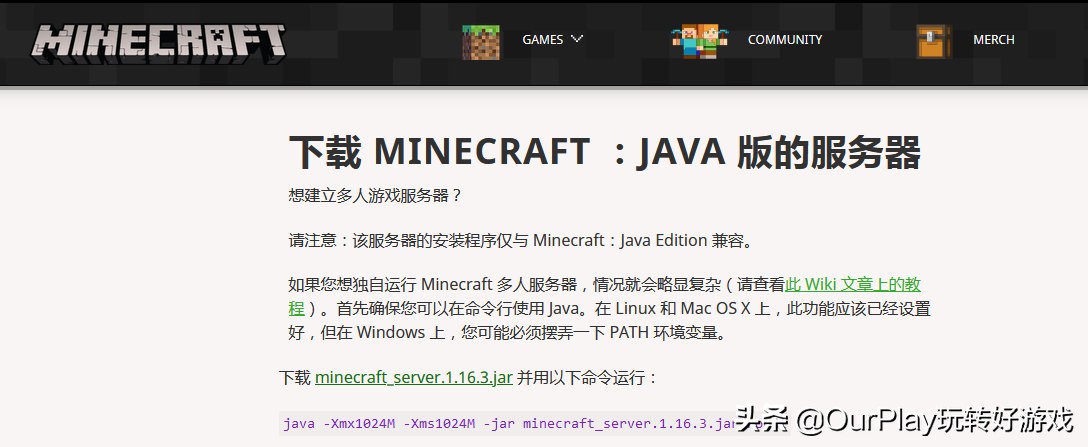Open the MERCH menu item

pyautogui.click(x=994, y=40)
